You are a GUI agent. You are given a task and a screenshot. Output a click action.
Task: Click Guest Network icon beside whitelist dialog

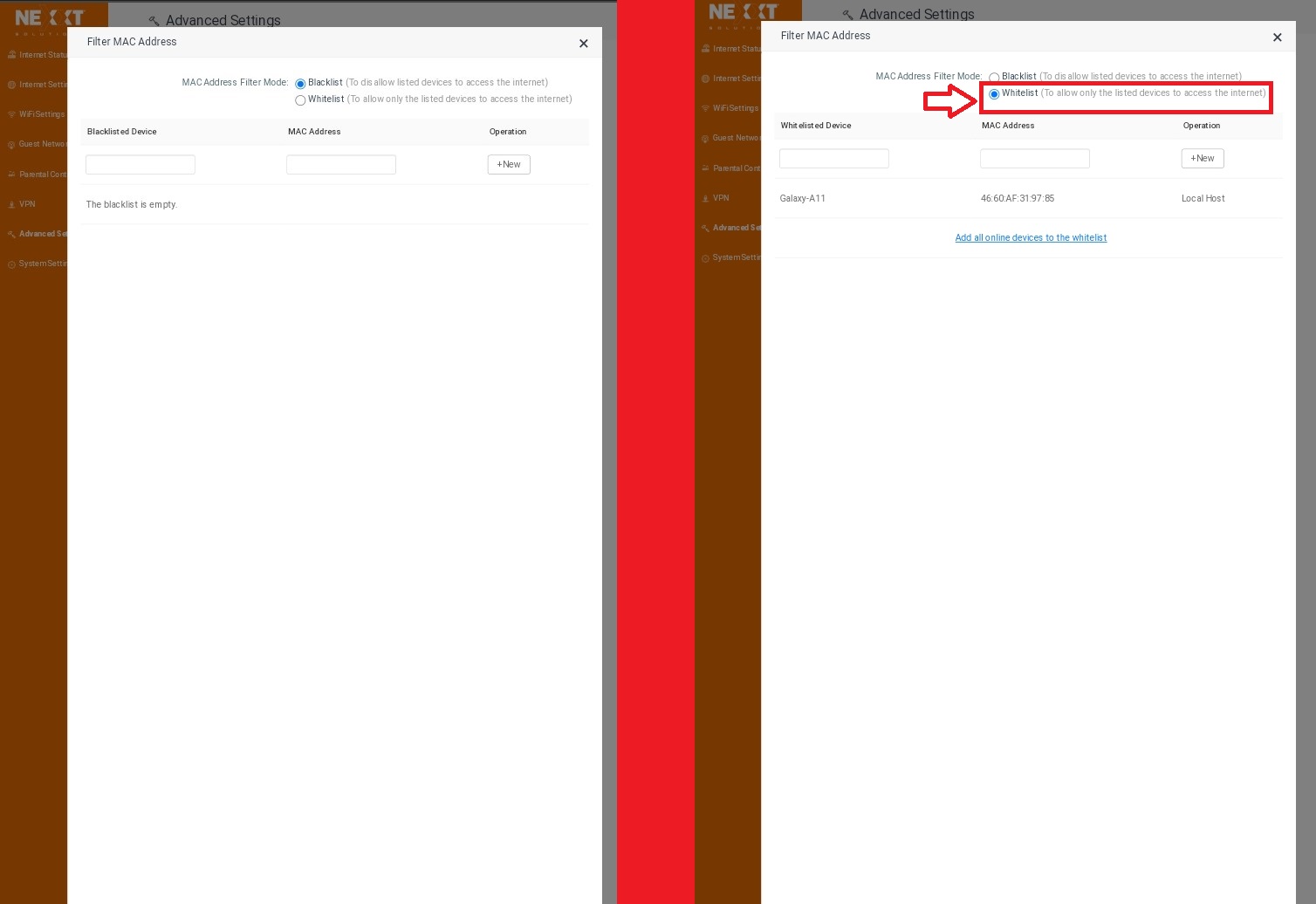coord(705,138)
